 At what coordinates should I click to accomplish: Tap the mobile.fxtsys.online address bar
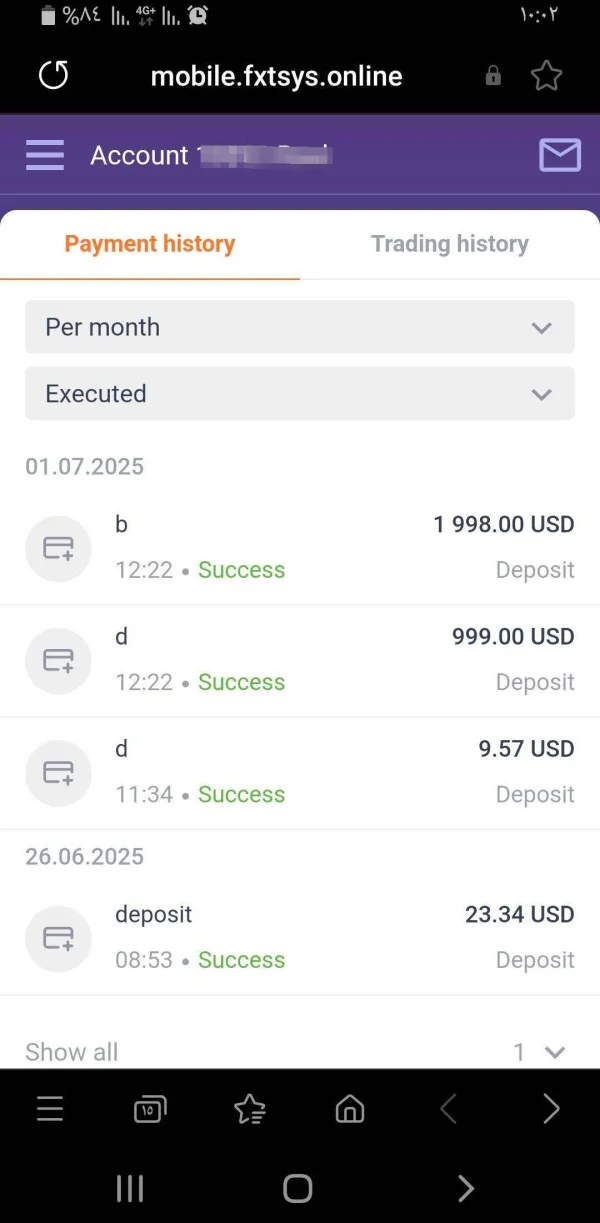coord(276,76)
